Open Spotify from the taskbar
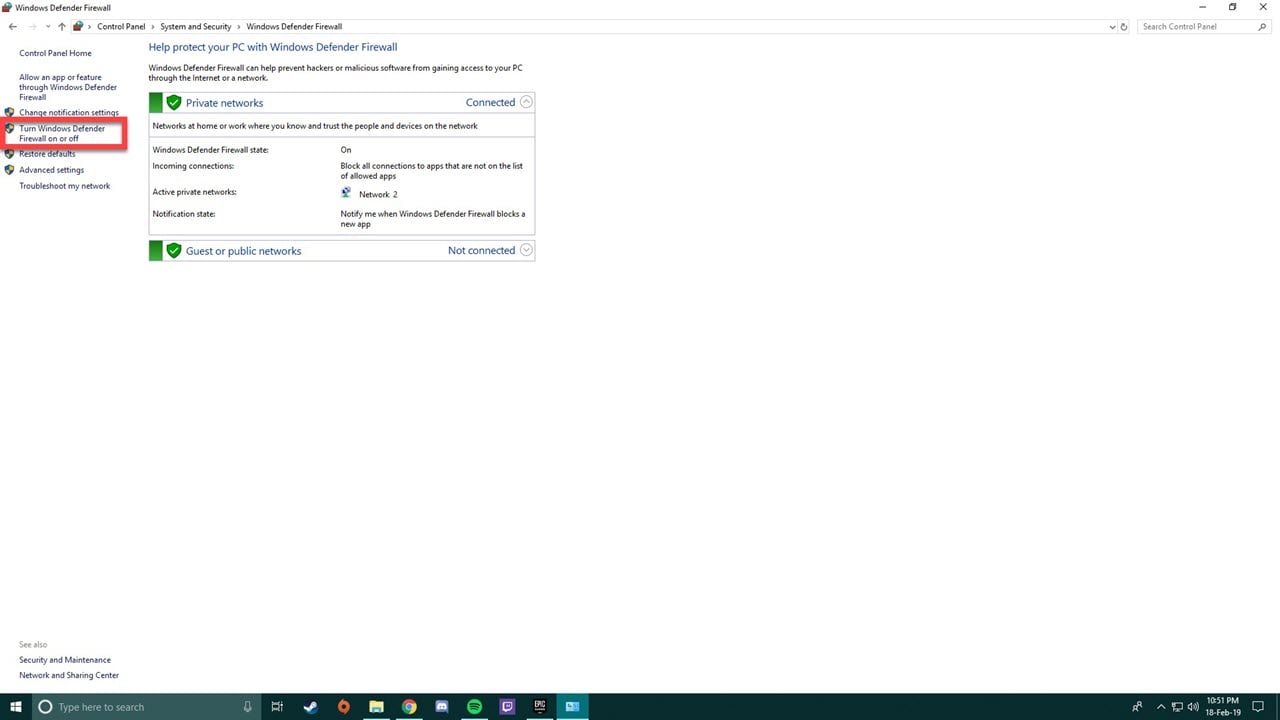This screenshot has height=720, width=1280. click(475, 706)
